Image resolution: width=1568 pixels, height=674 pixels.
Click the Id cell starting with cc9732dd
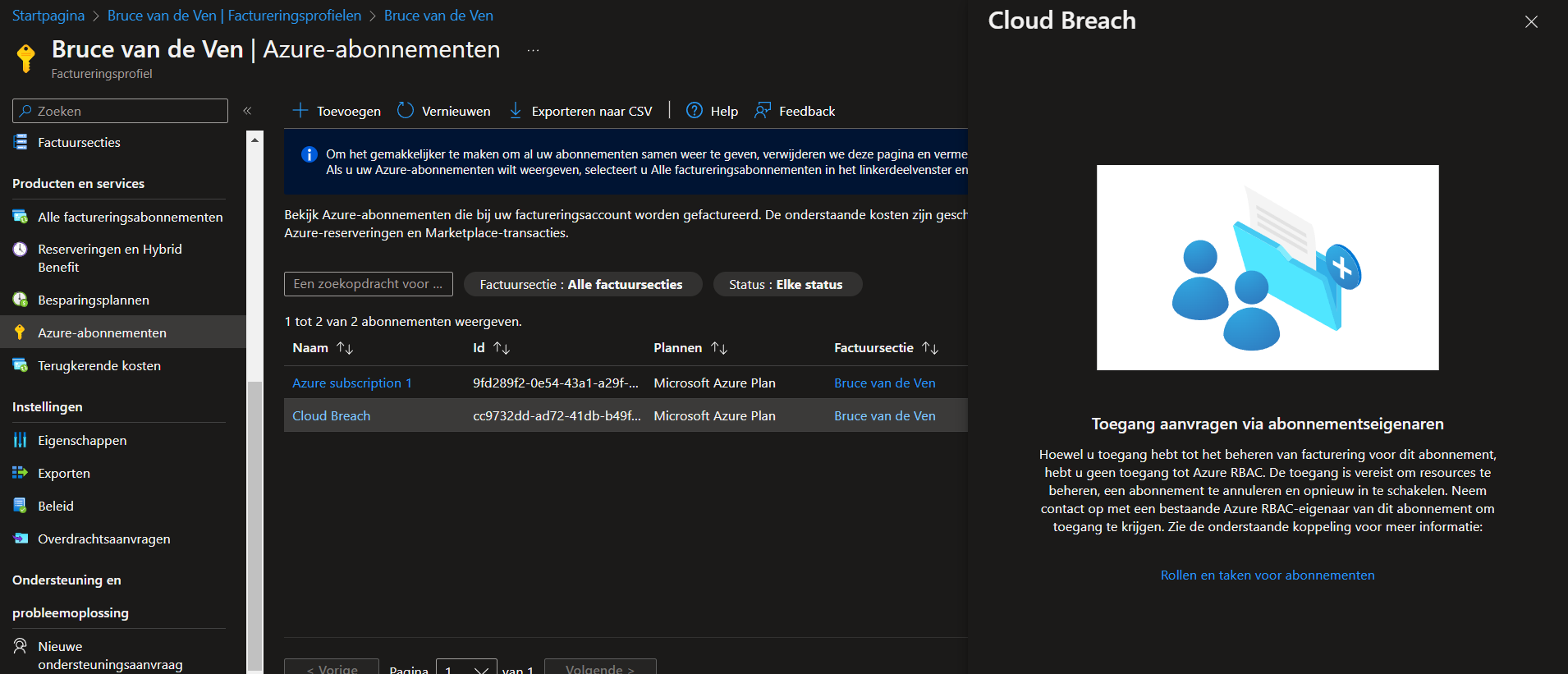557,415
